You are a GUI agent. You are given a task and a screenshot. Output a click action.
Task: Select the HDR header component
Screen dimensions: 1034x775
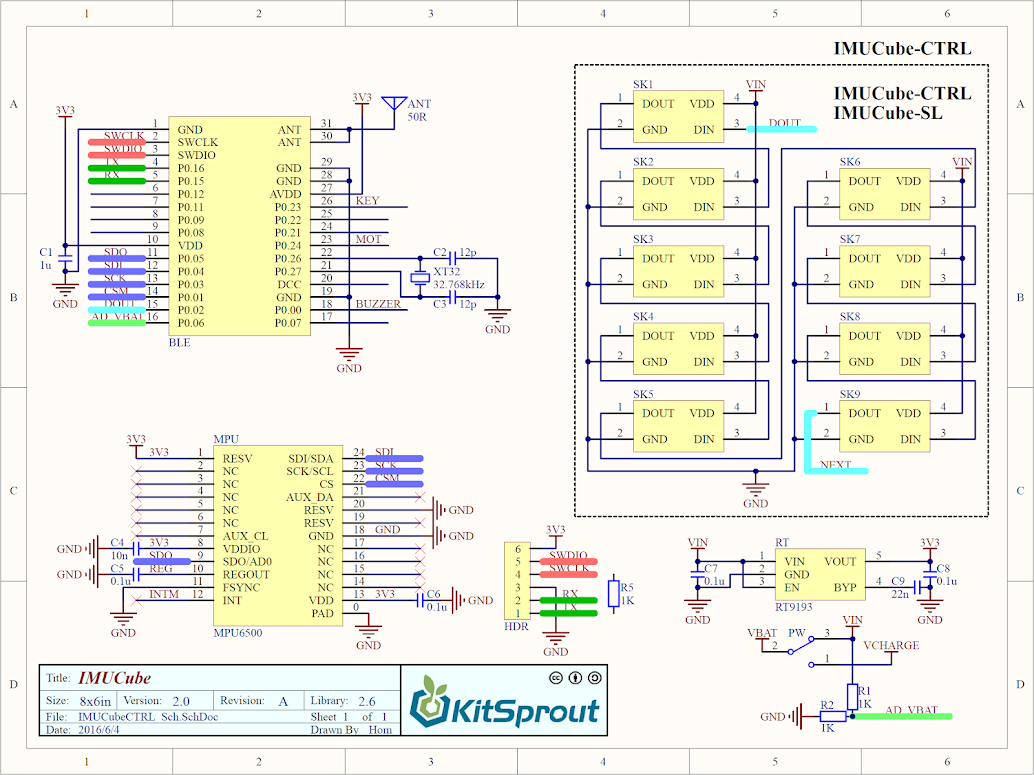pyautogui.click(x=517, y=580)
